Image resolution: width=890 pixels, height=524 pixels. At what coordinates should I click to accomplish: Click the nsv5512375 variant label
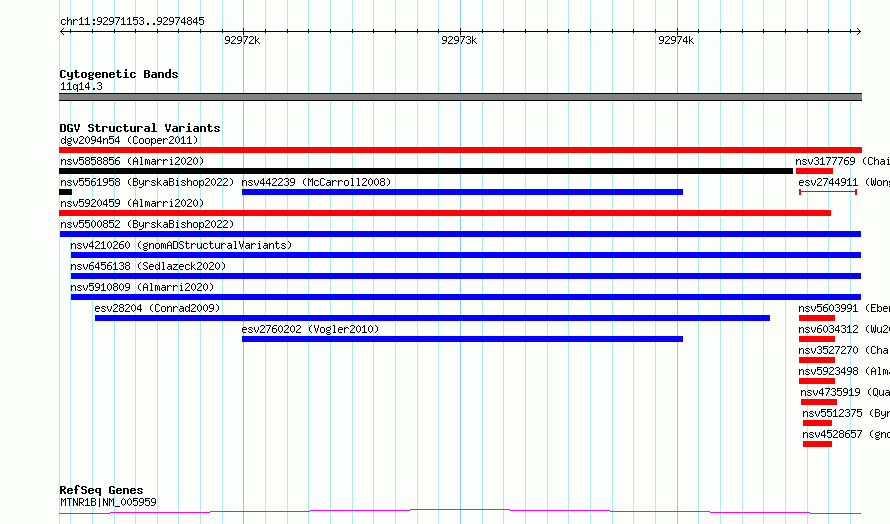(846, 413)
